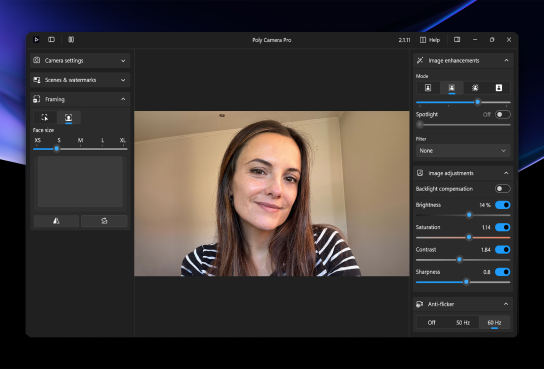This screenshot has height=369, width=544.
Task: Expand Scenes & watermarks section
Action: coord(80,80)
